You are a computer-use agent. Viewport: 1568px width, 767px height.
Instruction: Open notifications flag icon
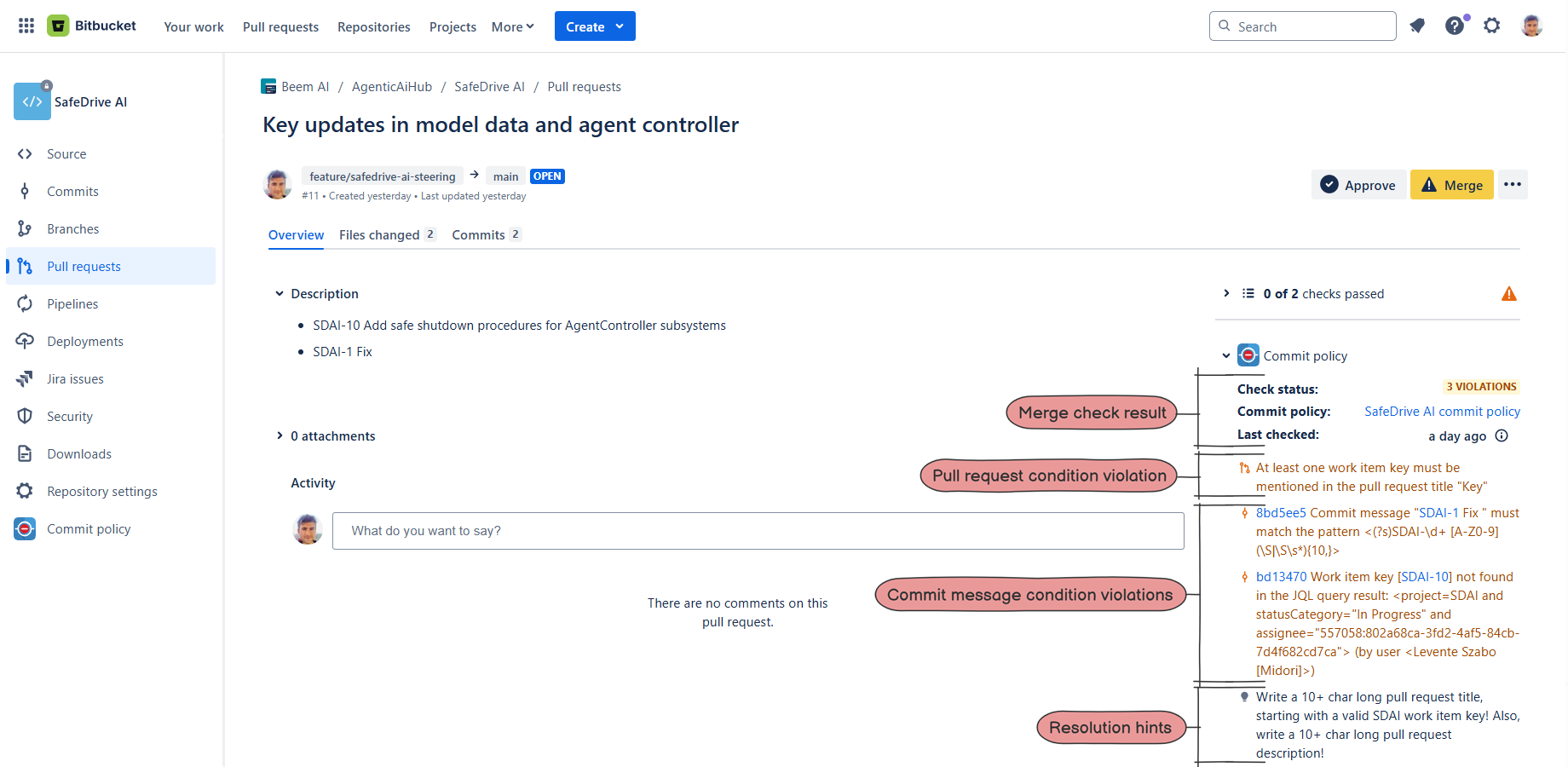(1417, 26)
